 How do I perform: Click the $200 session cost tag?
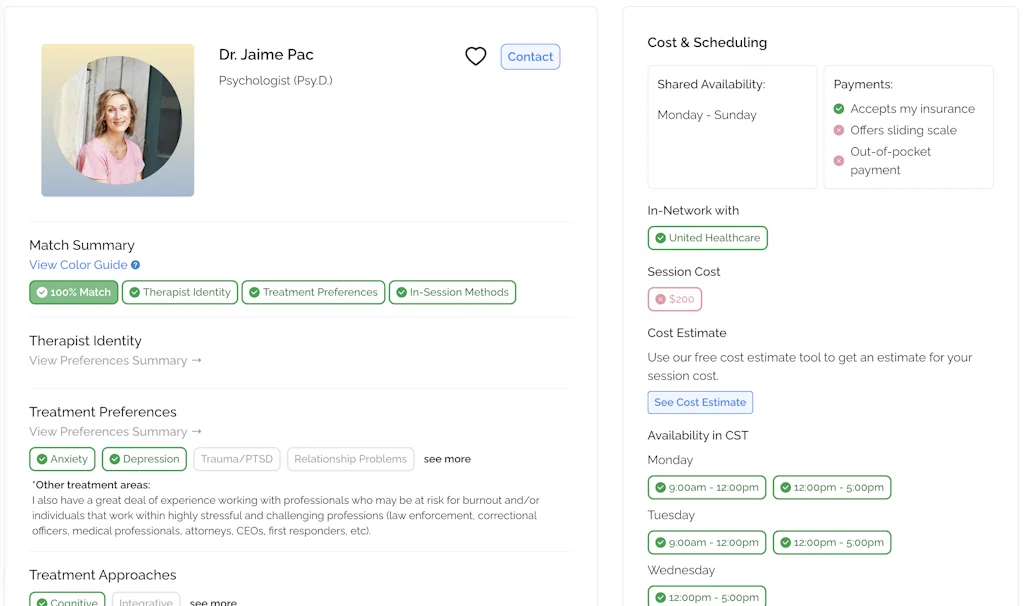coord(675,299)
